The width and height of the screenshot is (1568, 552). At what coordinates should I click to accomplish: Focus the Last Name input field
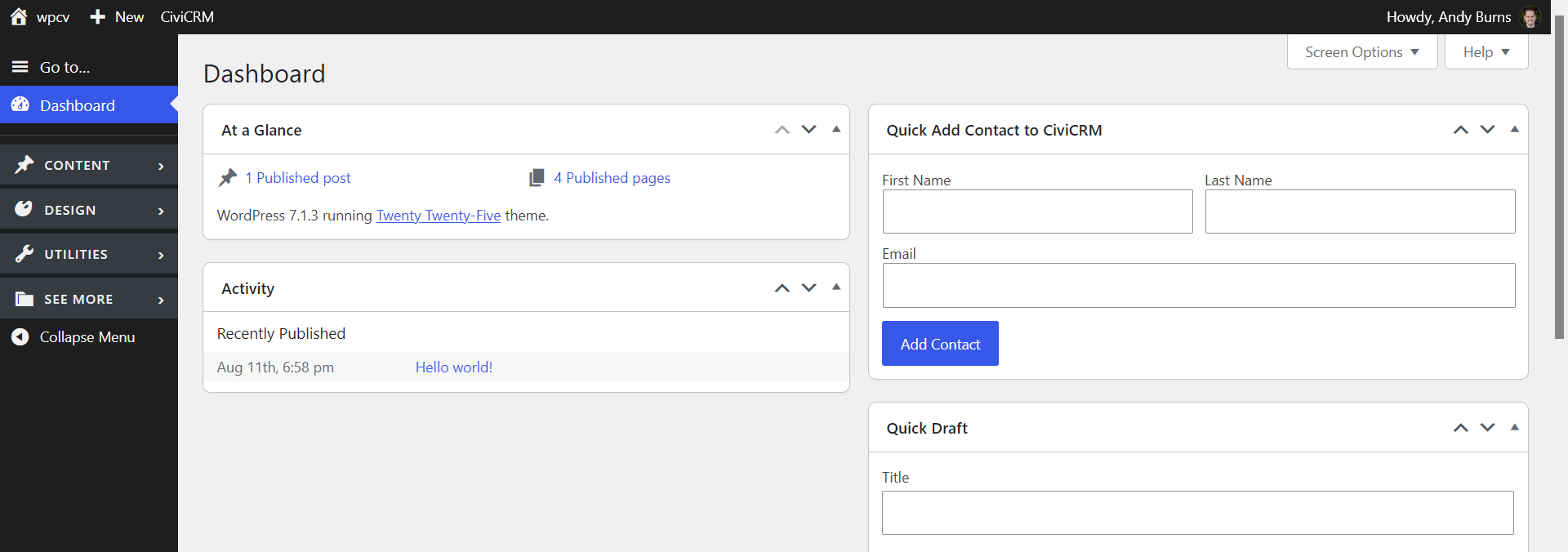tap(1360, 211)
